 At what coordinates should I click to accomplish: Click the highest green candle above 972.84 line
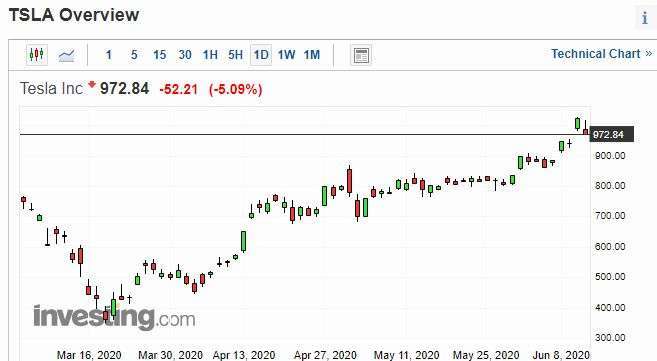tap(577, 124)
